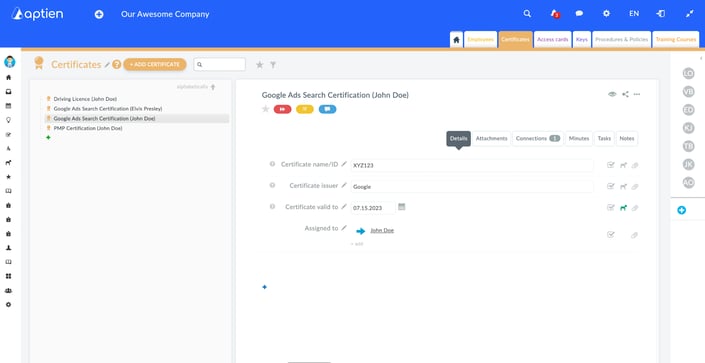Open the global search magnifier in header

coord(527,14)
